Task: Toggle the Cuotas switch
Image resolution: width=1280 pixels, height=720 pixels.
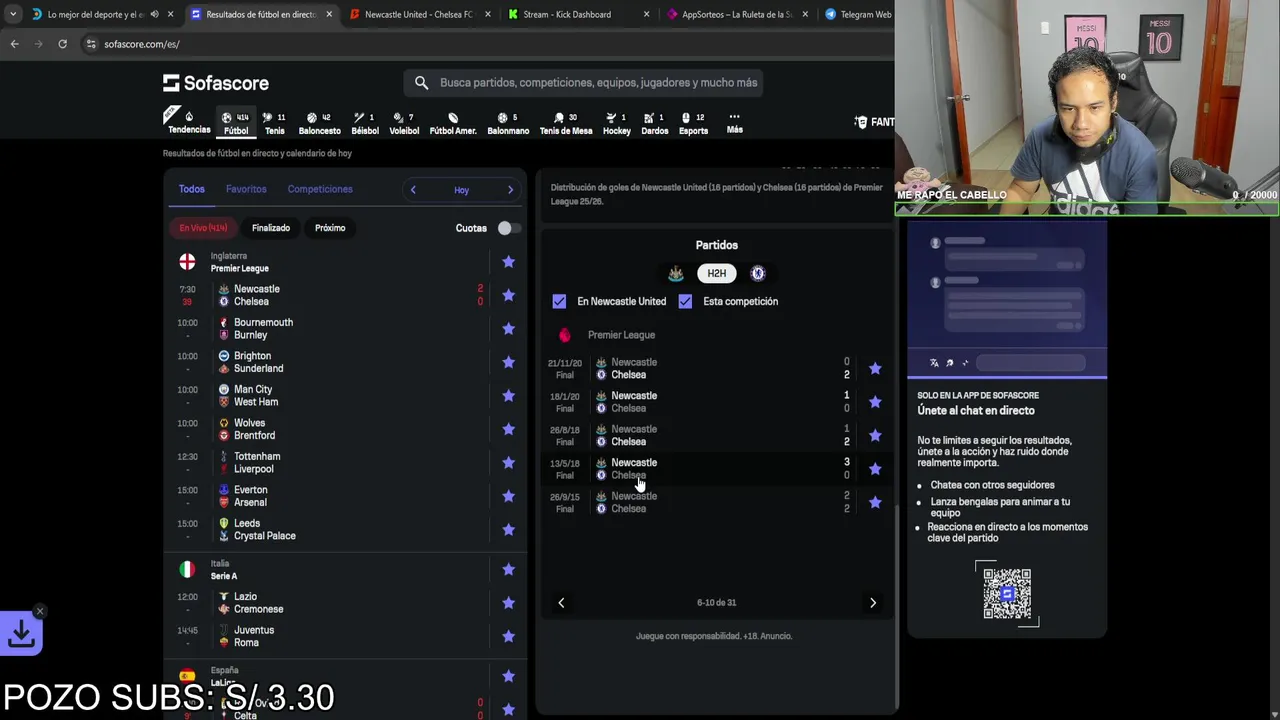Action: 508,228
